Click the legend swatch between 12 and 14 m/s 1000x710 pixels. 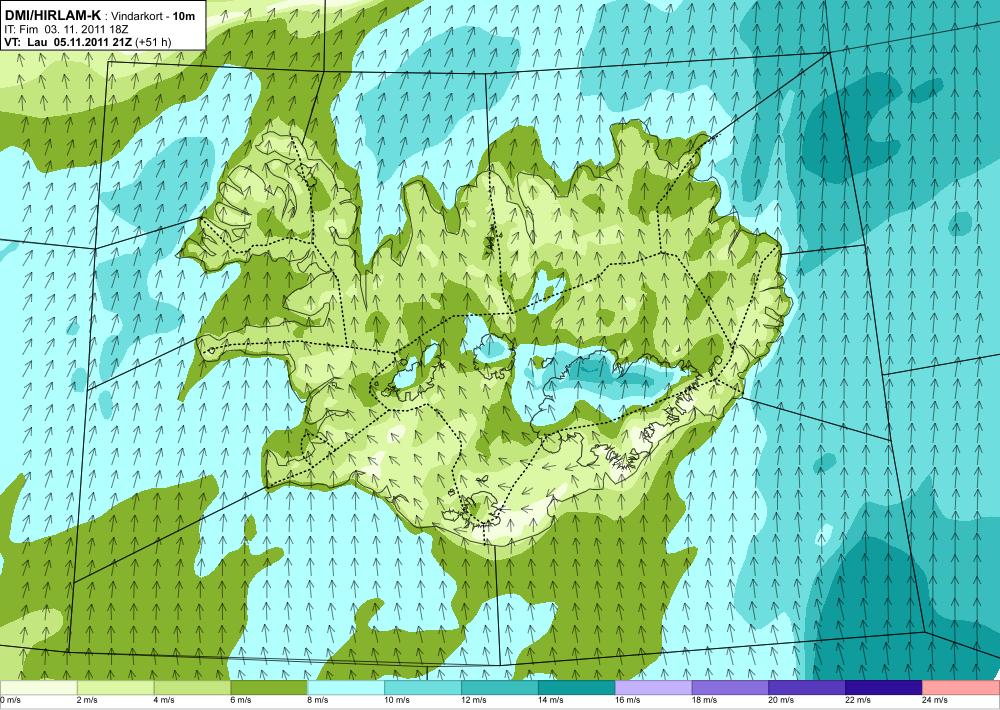point(499,688)
